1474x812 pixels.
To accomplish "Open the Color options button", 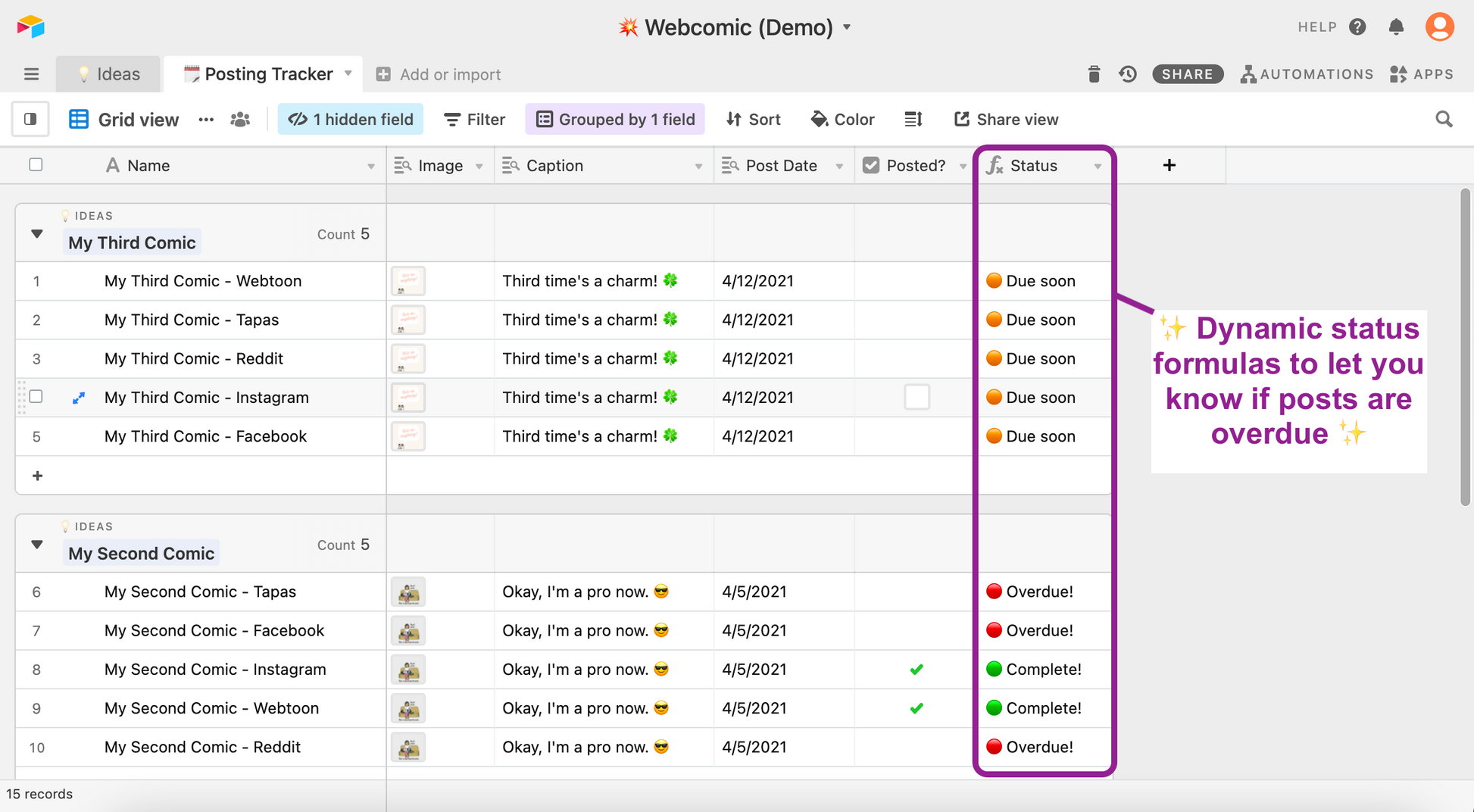I will click(x=842, y=119).
